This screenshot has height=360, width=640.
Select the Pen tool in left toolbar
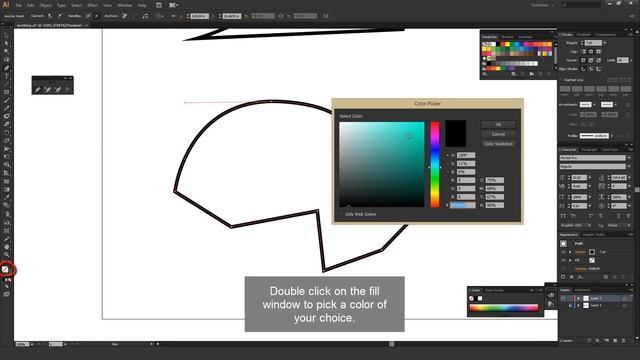pyautogui.click(x=6, y=68)
